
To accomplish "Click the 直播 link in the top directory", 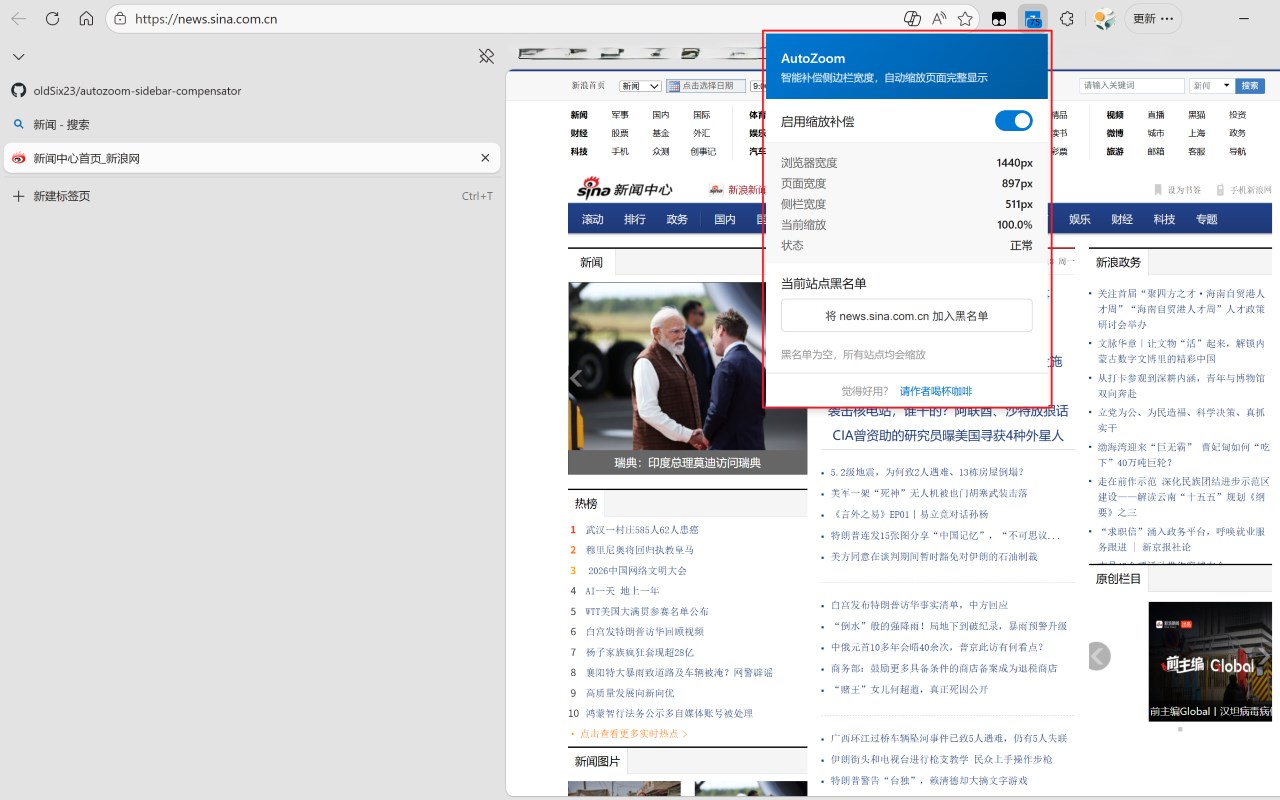I will click(1156, 115).
